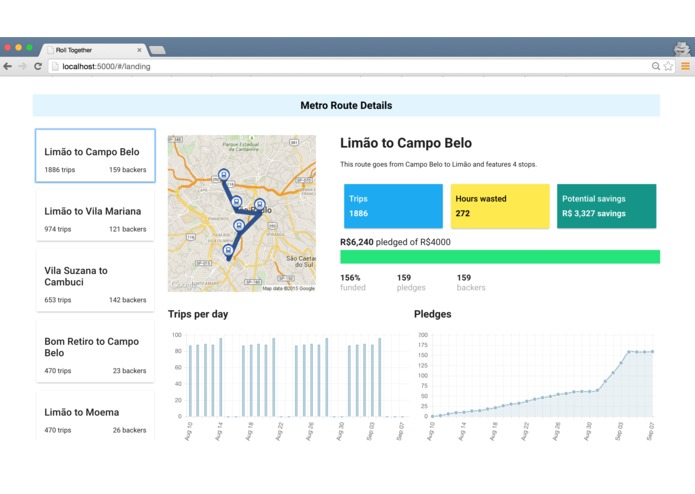This screenshot has height=494, width=695.
Task: Open the Chrome hamburger menu
Action: point(685,66)
